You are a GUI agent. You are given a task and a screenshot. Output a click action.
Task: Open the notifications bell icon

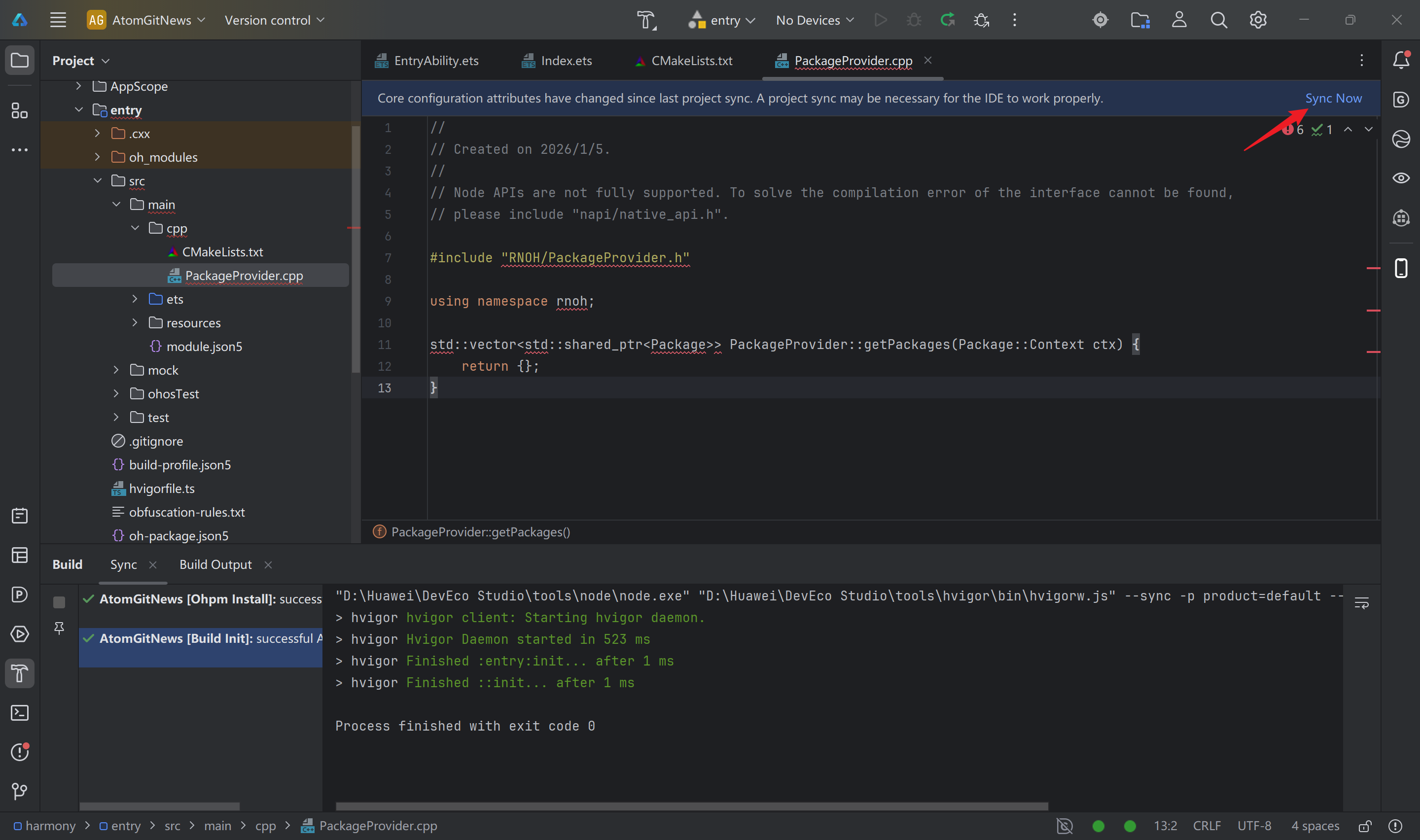1401,60
